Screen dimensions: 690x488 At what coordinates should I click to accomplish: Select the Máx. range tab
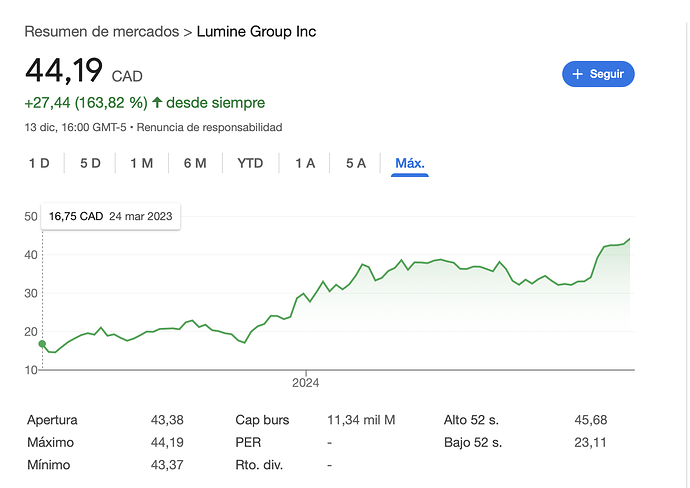(410, 163)
